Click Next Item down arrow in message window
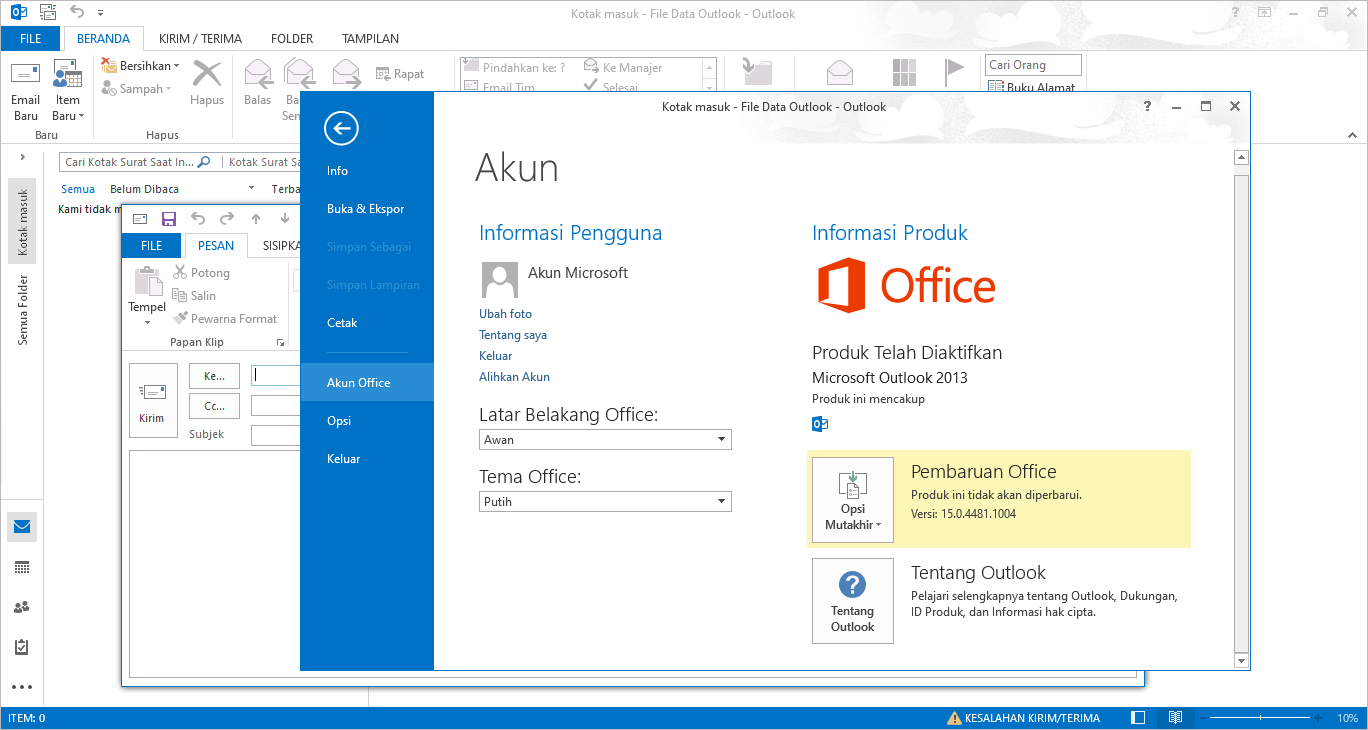The height and width of the screenshot is (730, 1368). [x=285, y=219]
